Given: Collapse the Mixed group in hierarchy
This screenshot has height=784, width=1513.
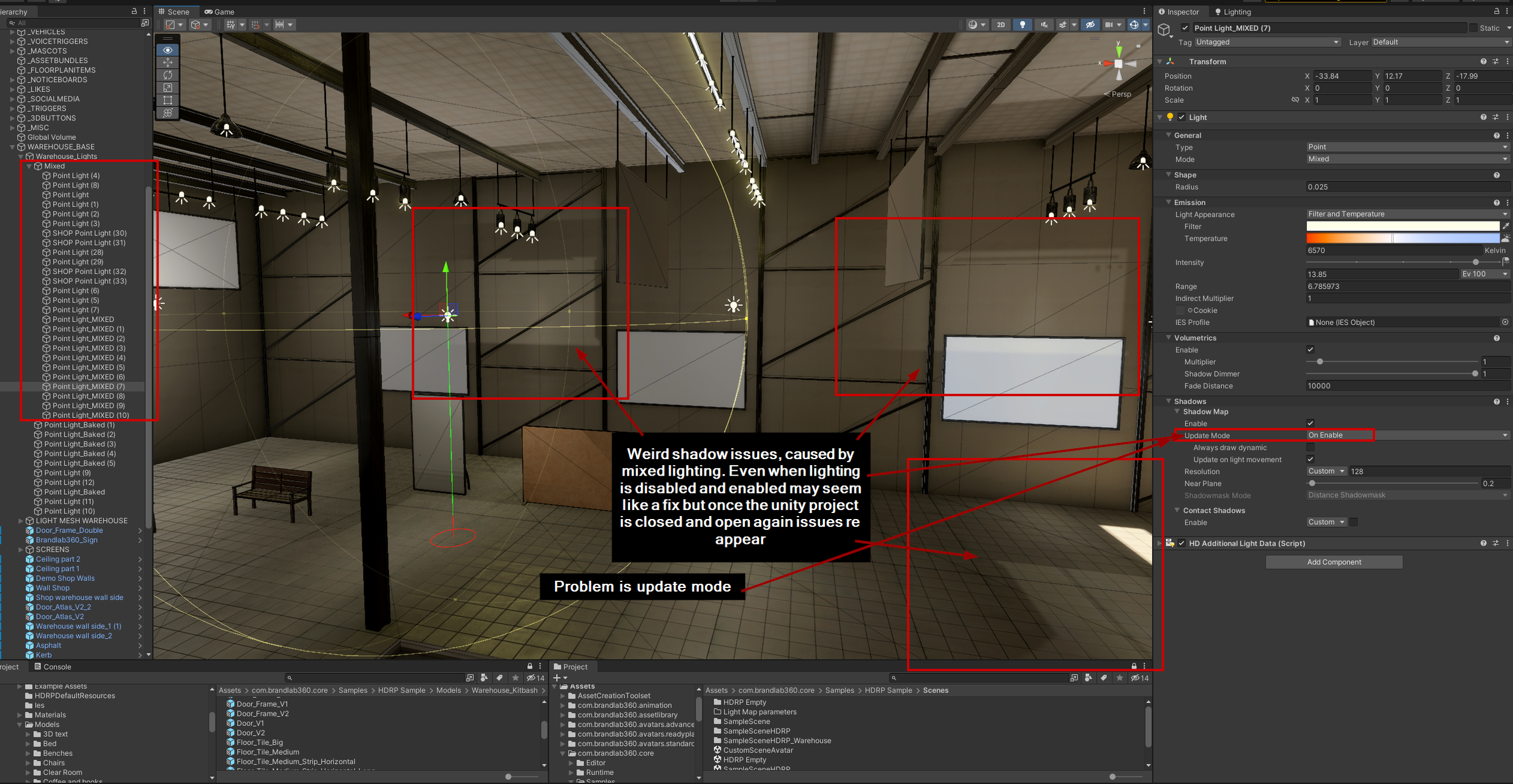Looking at the screenshot, I should (29, 166).
